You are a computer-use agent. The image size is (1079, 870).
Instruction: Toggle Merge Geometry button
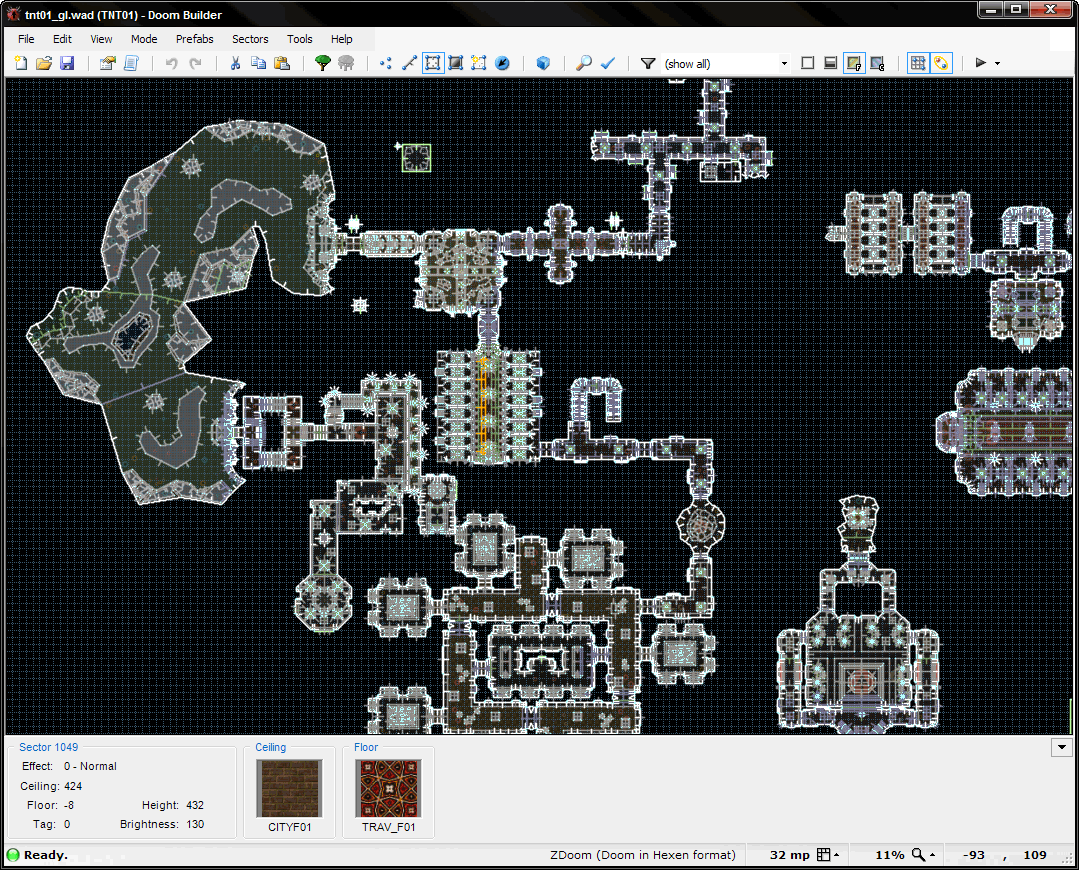tap(941, 63)
